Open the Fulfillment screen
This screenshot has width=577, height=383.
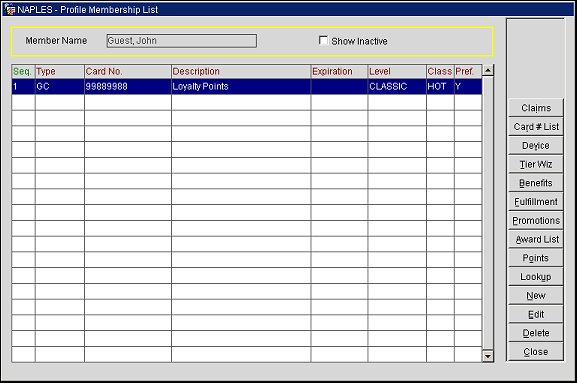pyautogui.click(x=536, y=202)
